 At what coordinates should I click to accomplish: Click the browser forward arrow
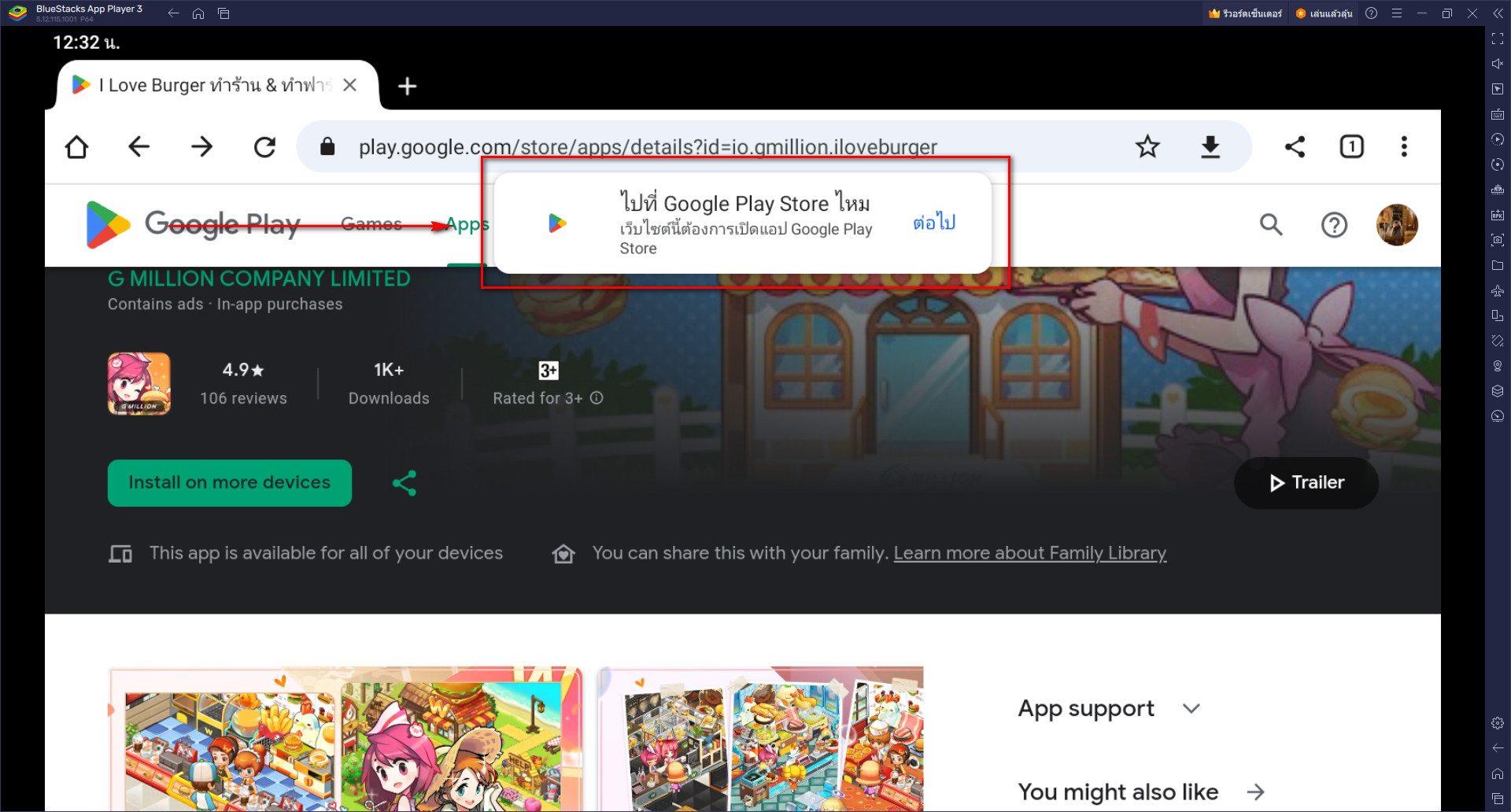pos(201,147)
